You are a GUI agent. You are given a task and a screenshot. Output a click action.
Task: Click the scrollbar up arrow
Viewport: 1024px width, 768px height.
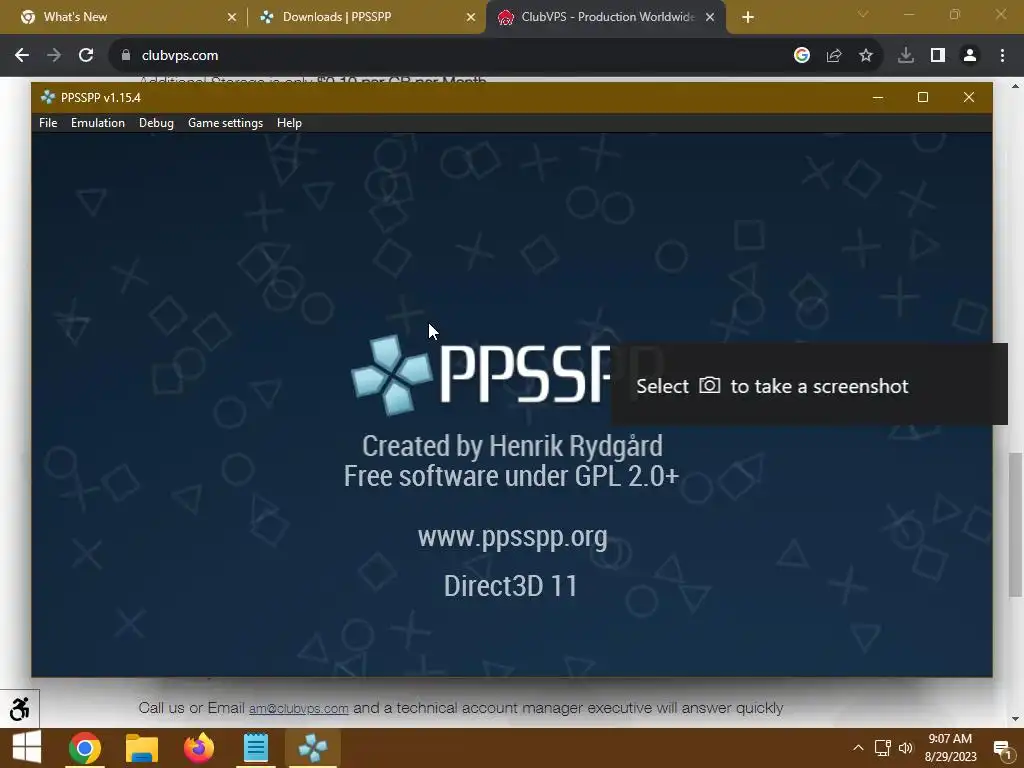pyautogui.click(x=1015, y=85)
